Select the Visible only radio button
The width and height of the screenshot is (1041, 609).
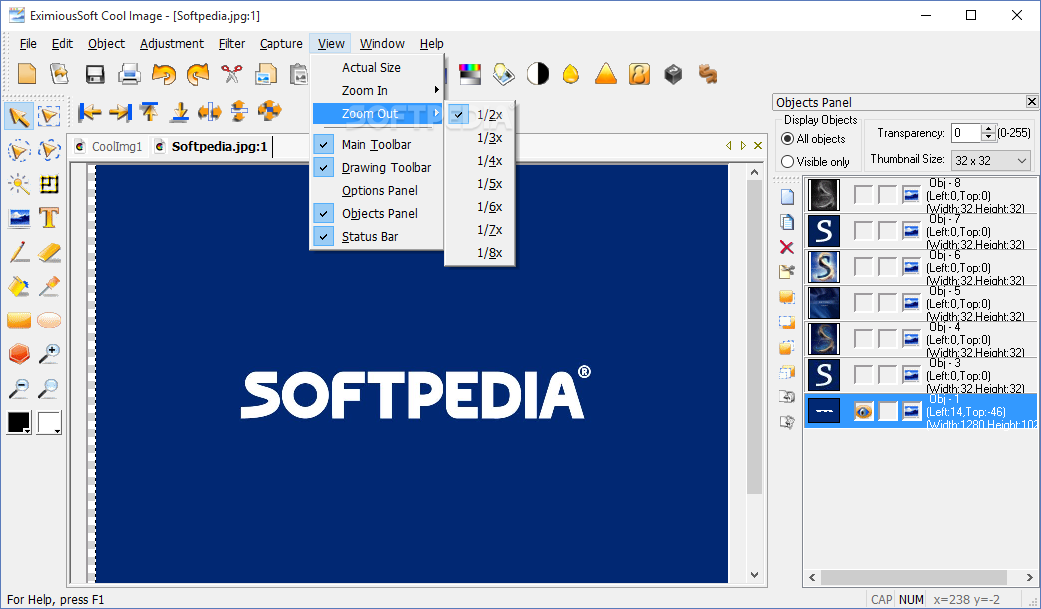pyautogui.click(x=787, y=161)
